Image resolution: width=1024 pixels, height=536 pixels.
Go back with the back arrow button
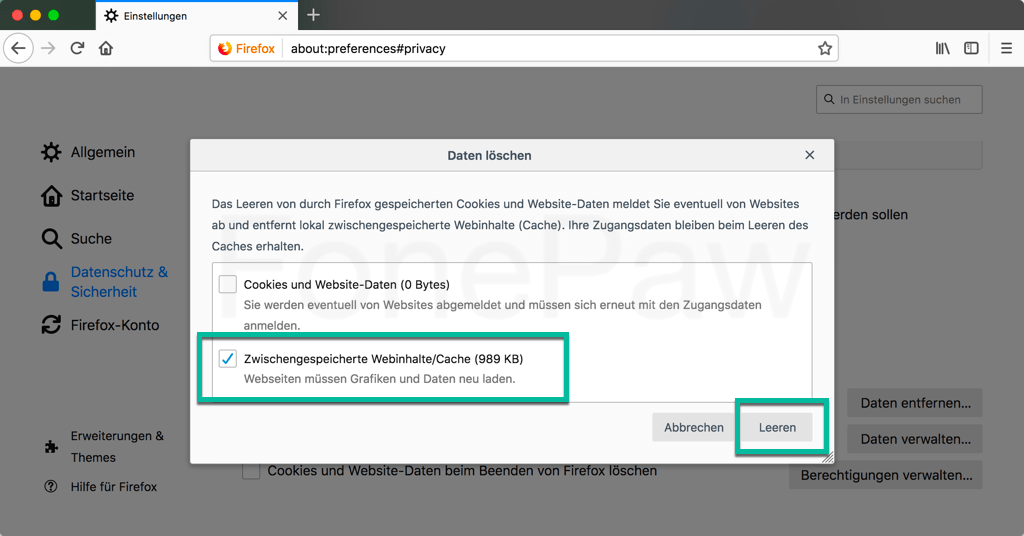pos(18,48)
